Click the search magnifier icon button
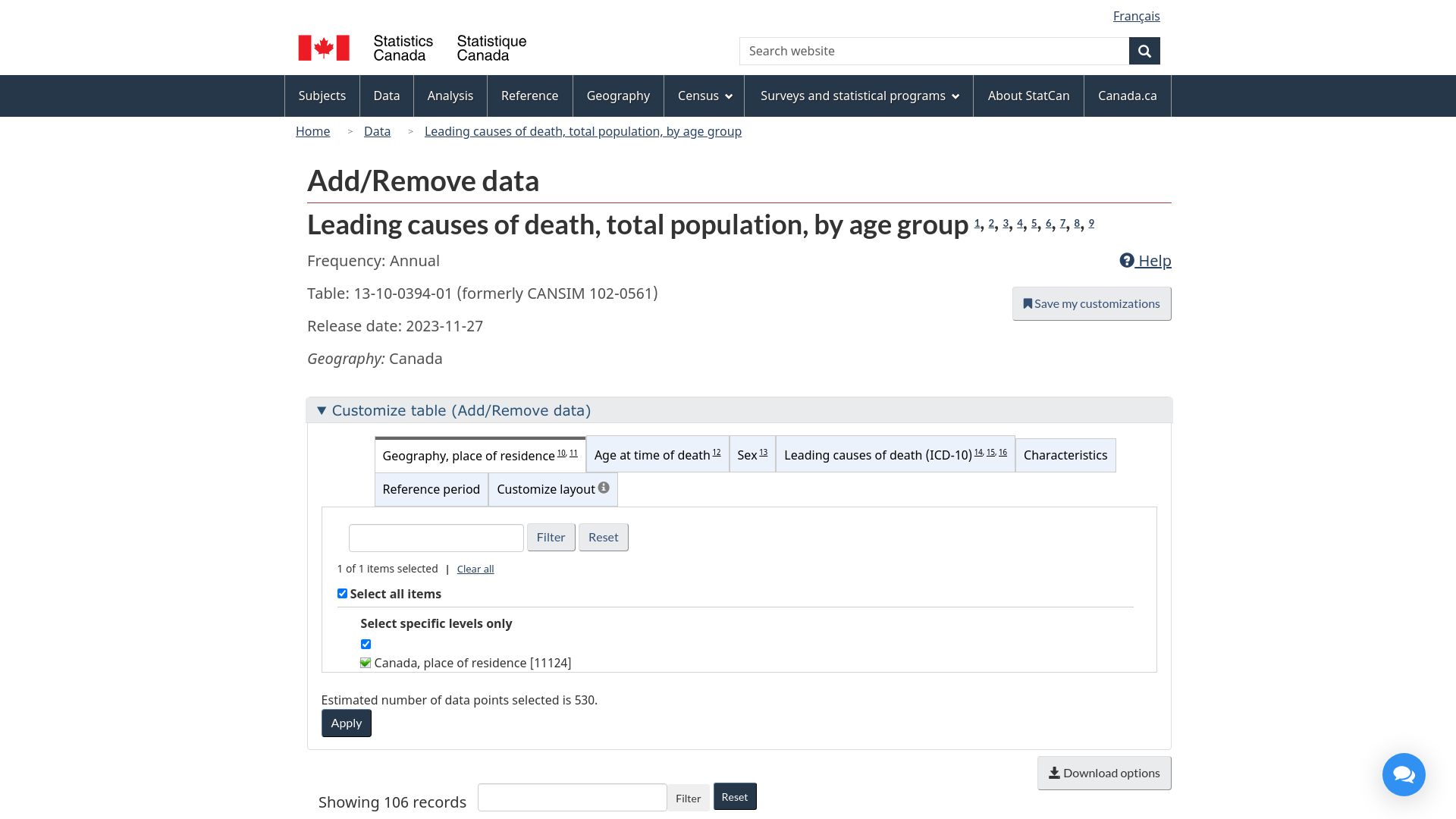 (1144, 51)
